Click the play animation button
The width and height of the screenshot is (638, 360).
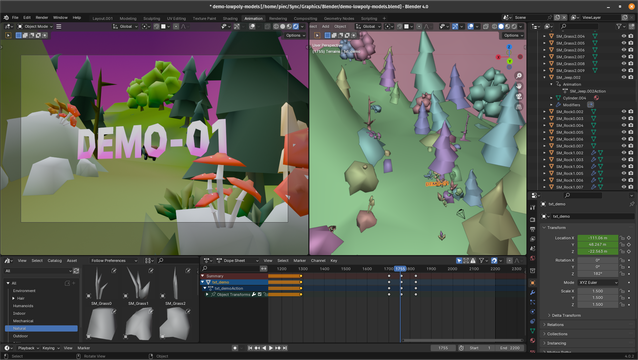(x=271, y=348)
